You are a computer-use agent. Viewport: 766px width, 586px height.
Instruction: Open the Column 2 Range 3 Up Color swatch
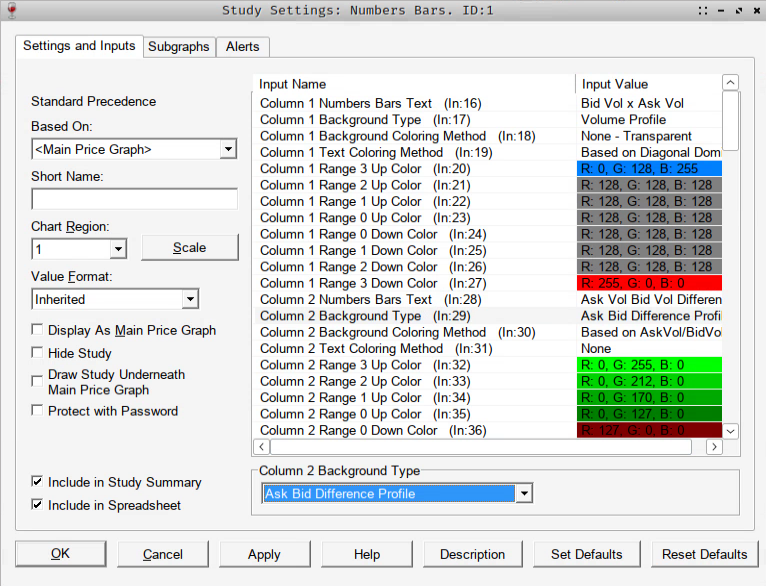pos(649,365)
